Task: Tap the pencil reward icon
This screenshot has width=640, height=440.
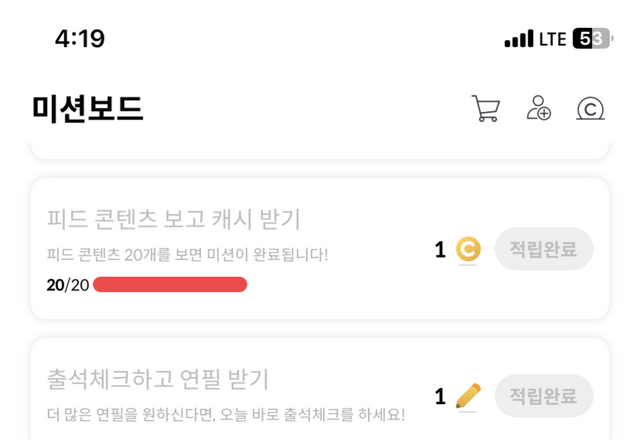Action: 468,396
